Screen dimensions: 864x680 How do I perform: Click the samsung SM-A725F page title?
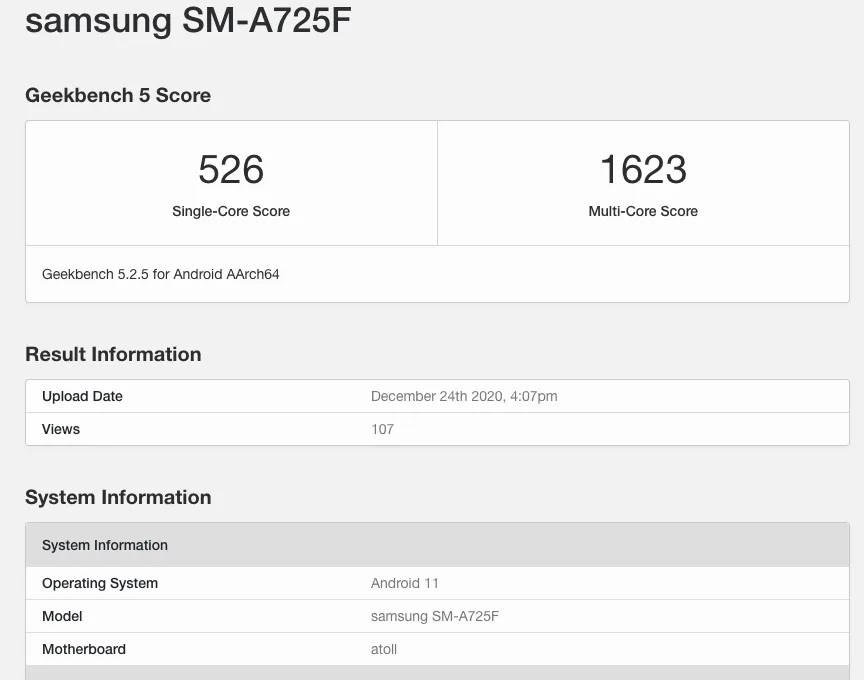point(188,21)
